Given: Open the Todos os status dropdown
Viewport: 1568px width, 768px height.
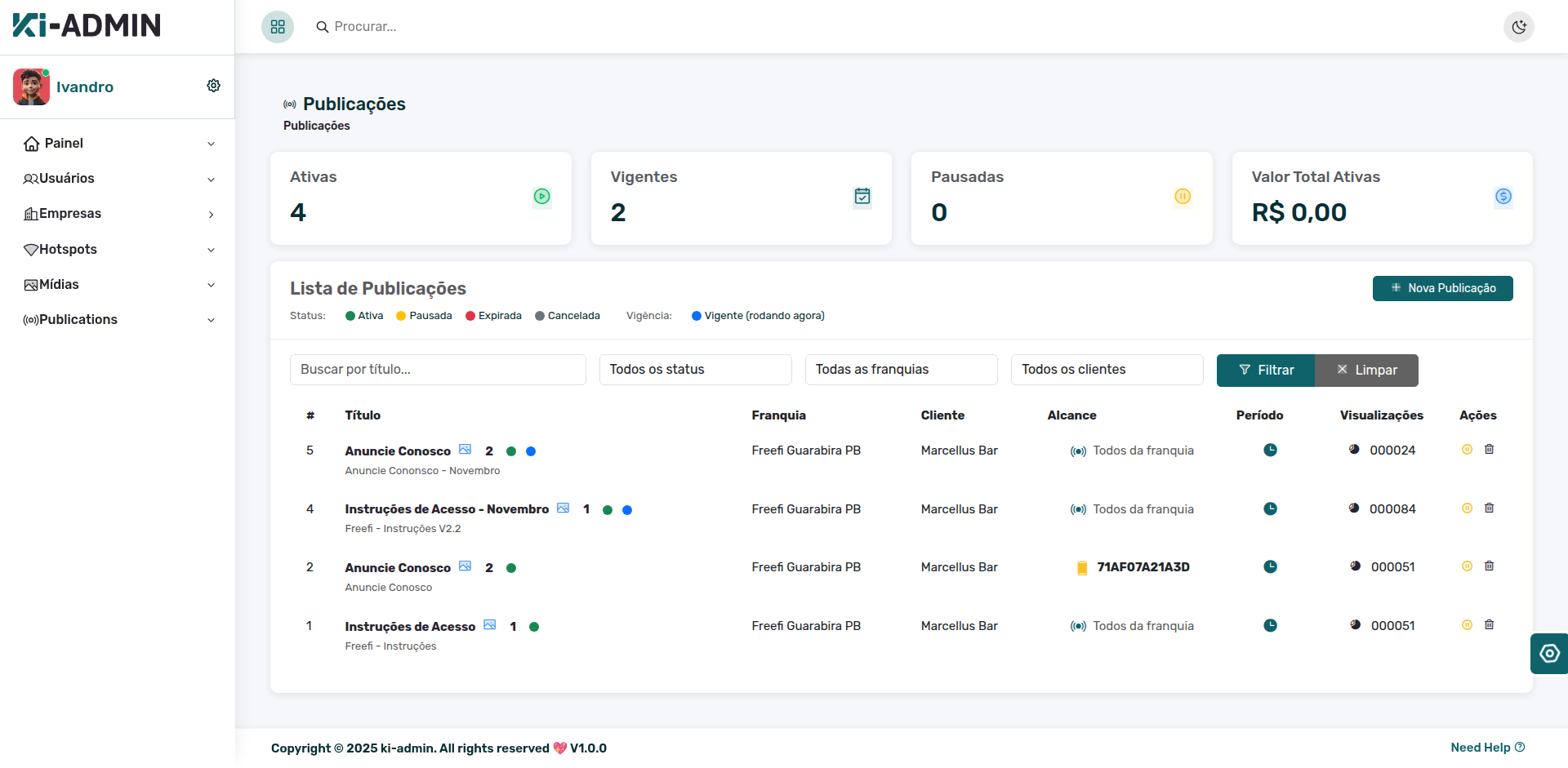Looking at the screenshot, I should (695, 370).
